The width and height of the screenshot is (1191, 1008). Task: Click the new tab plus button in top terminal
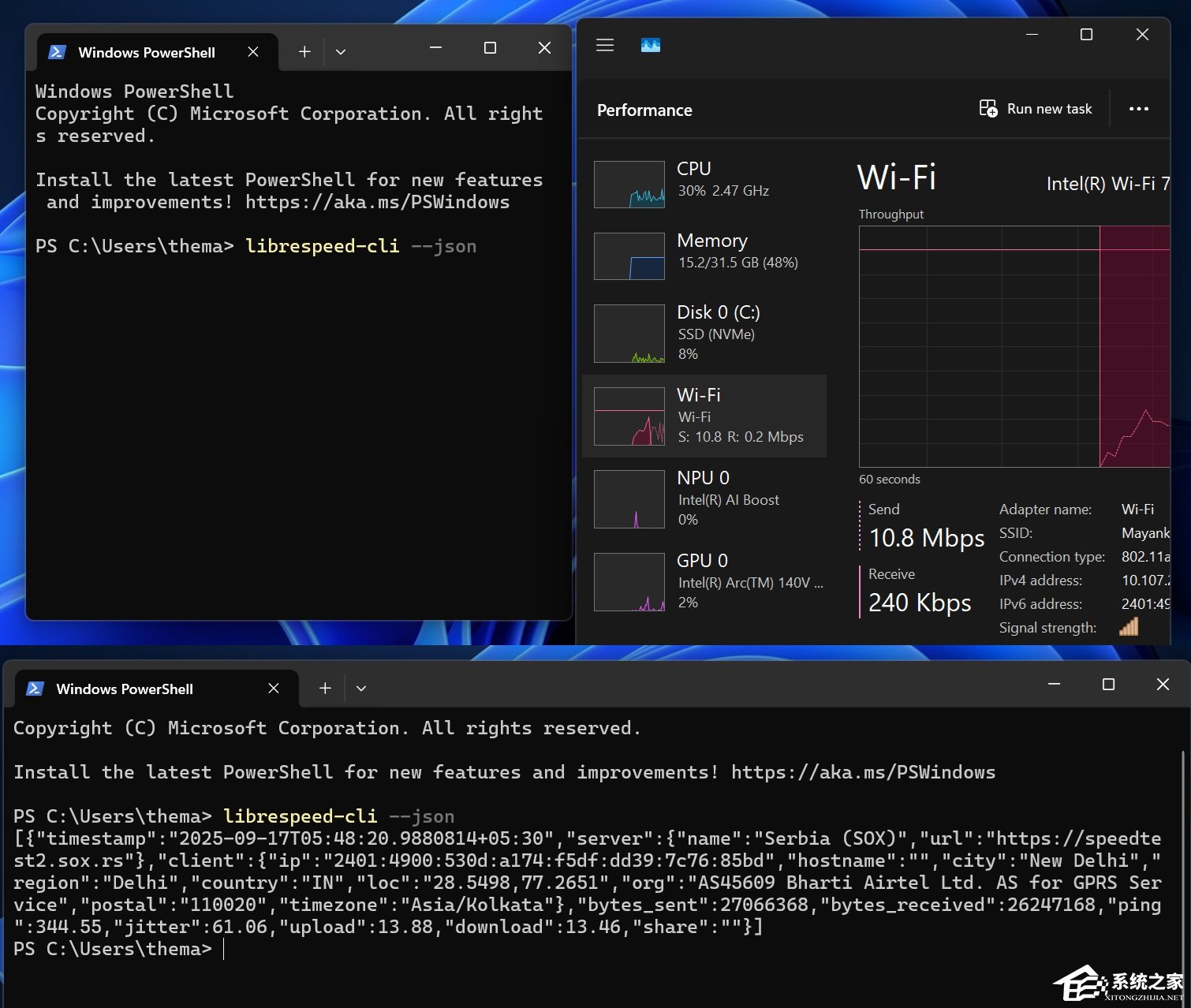click(304, 50)
